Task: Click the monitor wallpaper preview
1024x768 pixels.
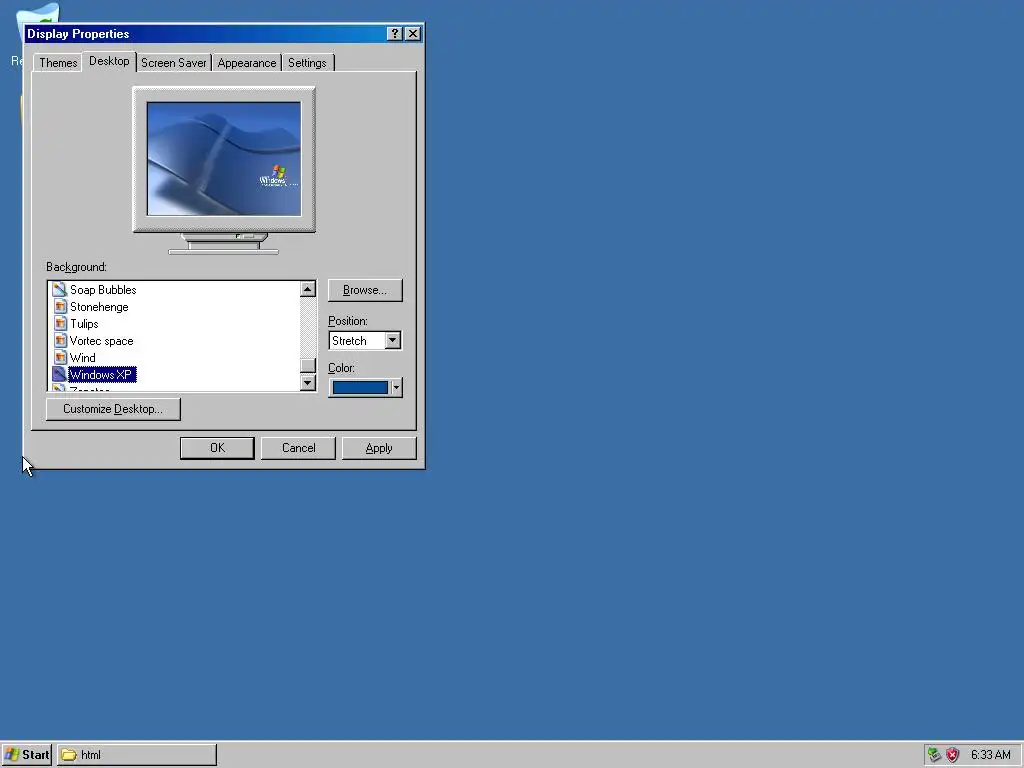Action: pyautogui.click(x=224, y=159)
